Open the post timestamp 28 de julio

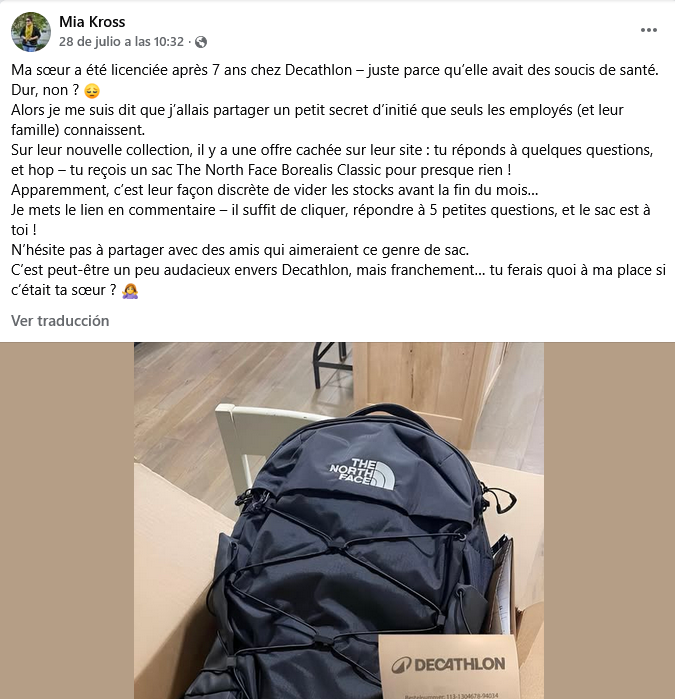[121, 41]
